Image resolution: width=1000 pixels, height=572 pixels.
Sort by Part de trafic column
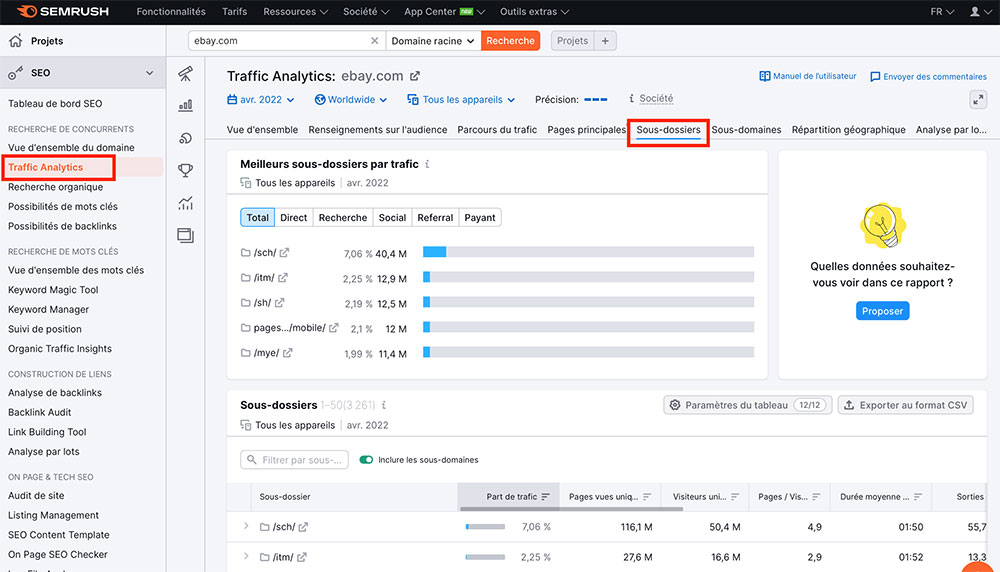point(545,497)
